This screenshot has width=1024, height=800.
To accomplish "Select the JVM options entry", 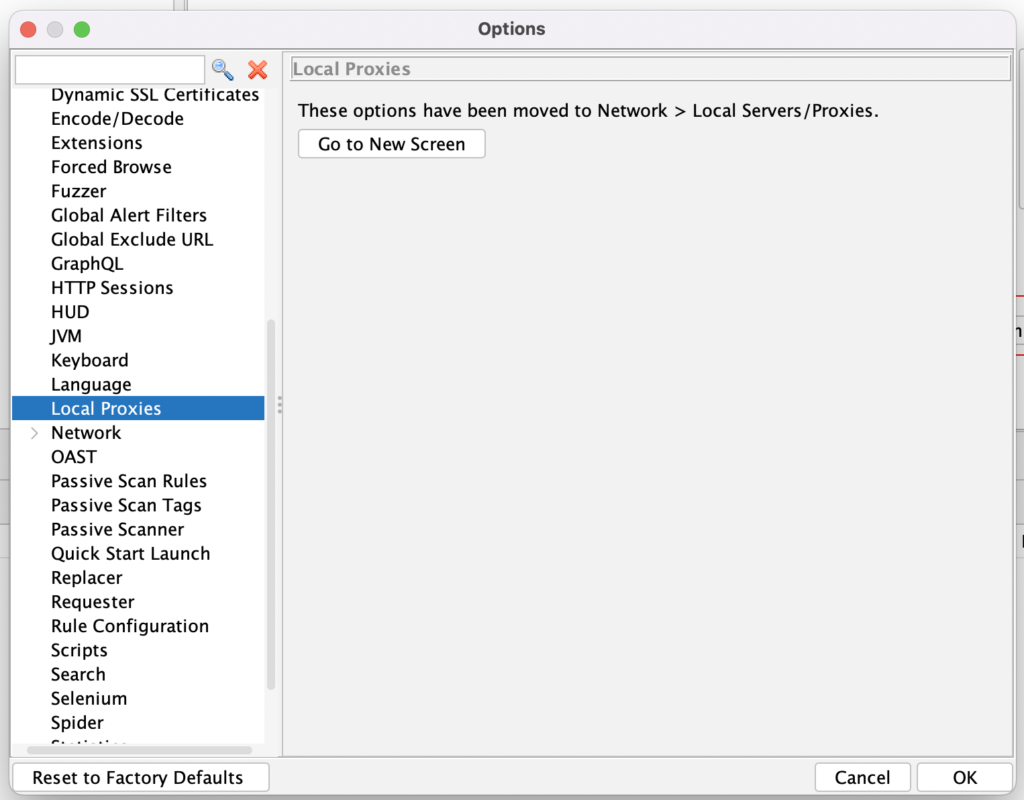I will pos(66,336).
